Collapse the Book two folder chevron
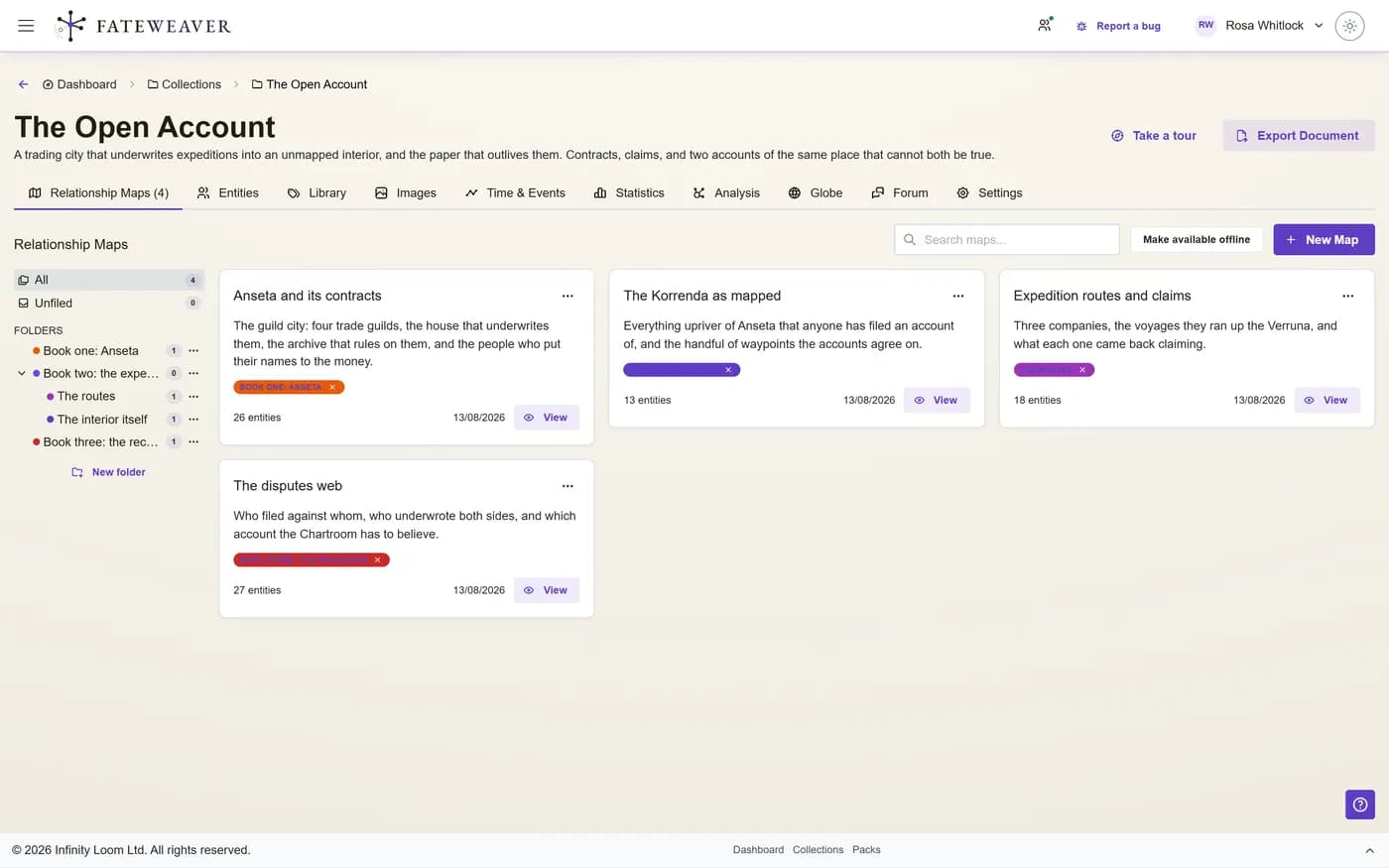 coord(22,373)
